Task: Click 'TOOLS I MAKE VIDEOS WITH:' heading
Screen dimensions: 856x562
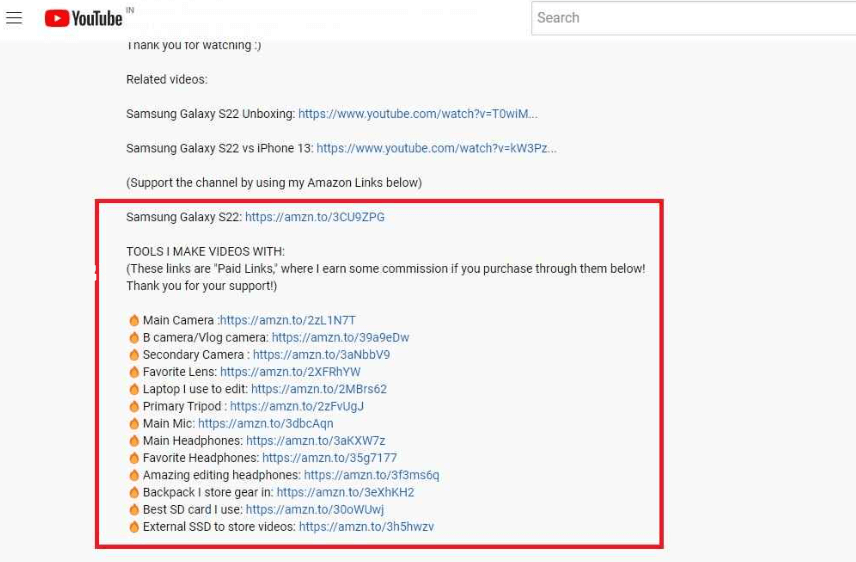Action: pos(205,251)
